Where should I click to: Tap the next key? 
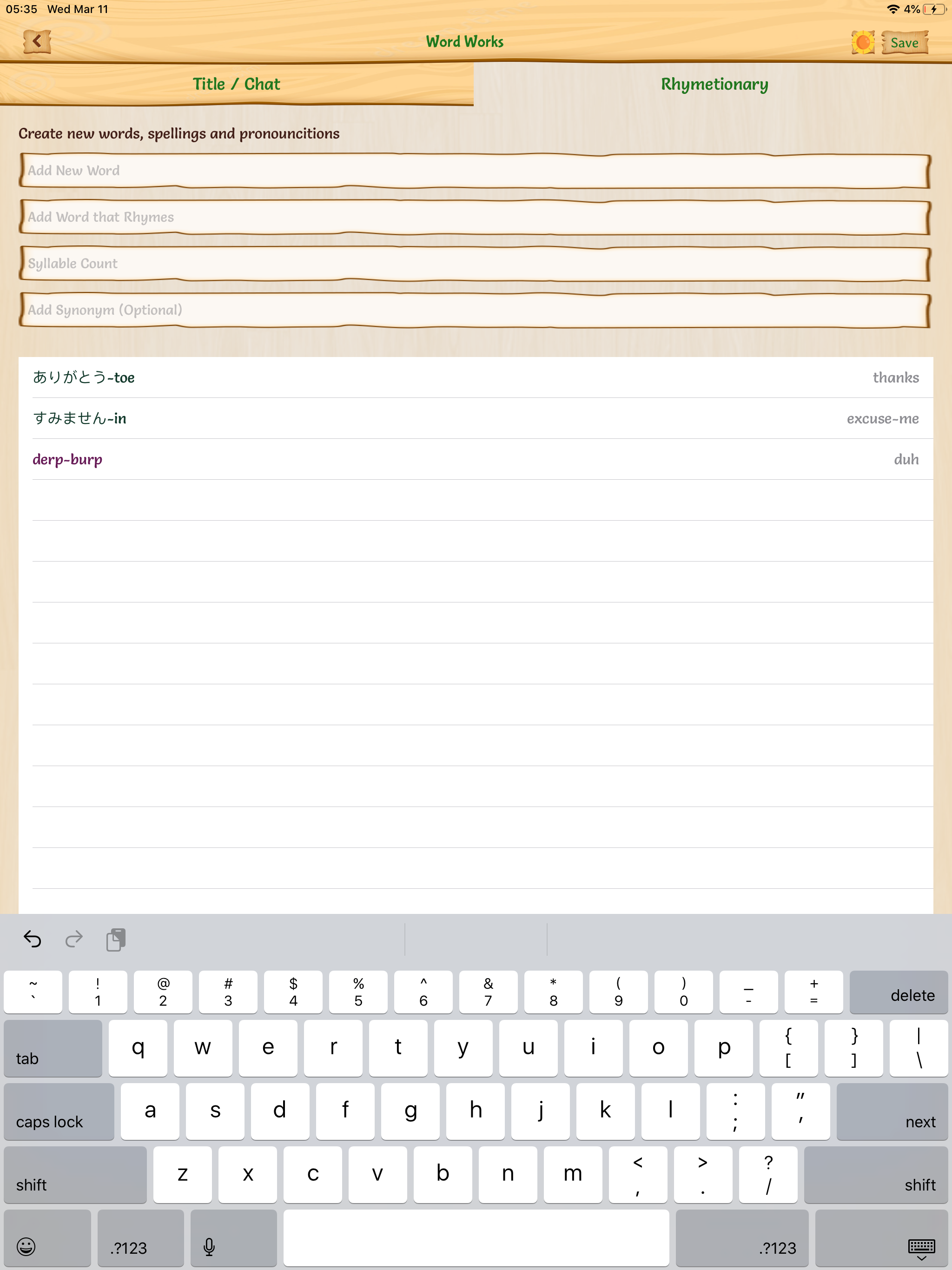click(892, 1111)
